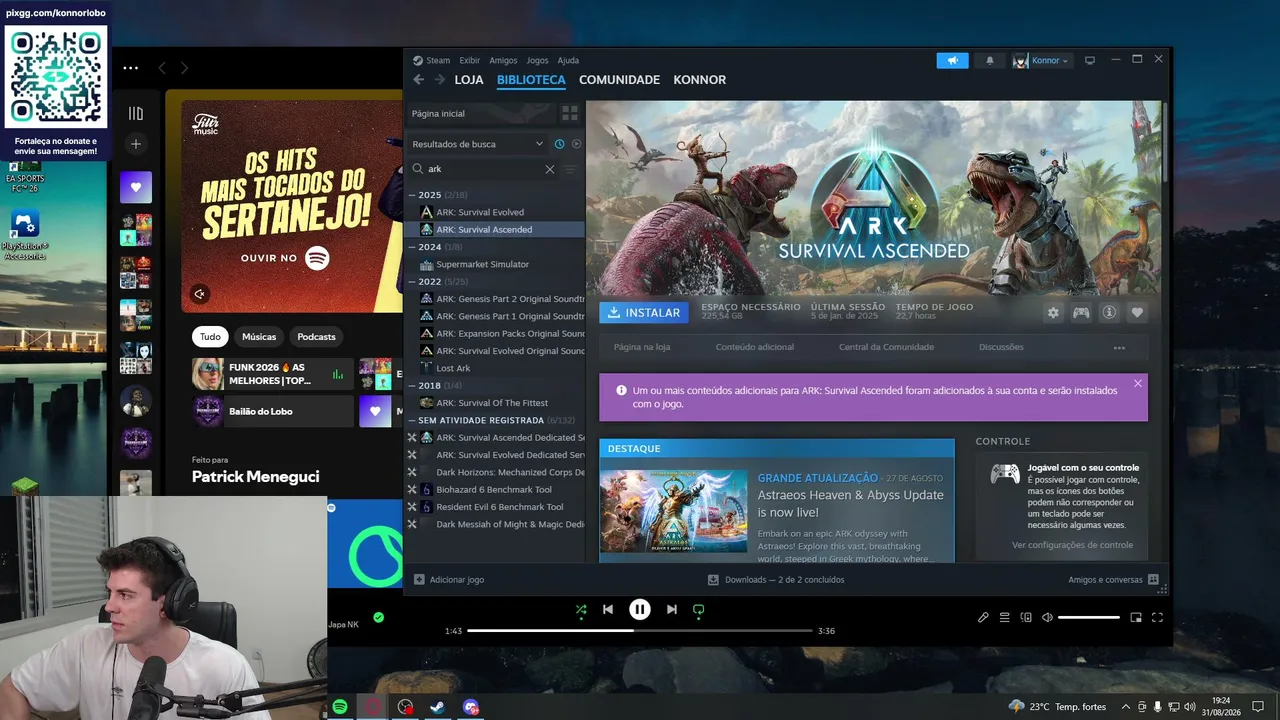Screen dimensions: 1280x720
Task: Open Steam from the Windows taskbar
Action: [x=438, y=707]
